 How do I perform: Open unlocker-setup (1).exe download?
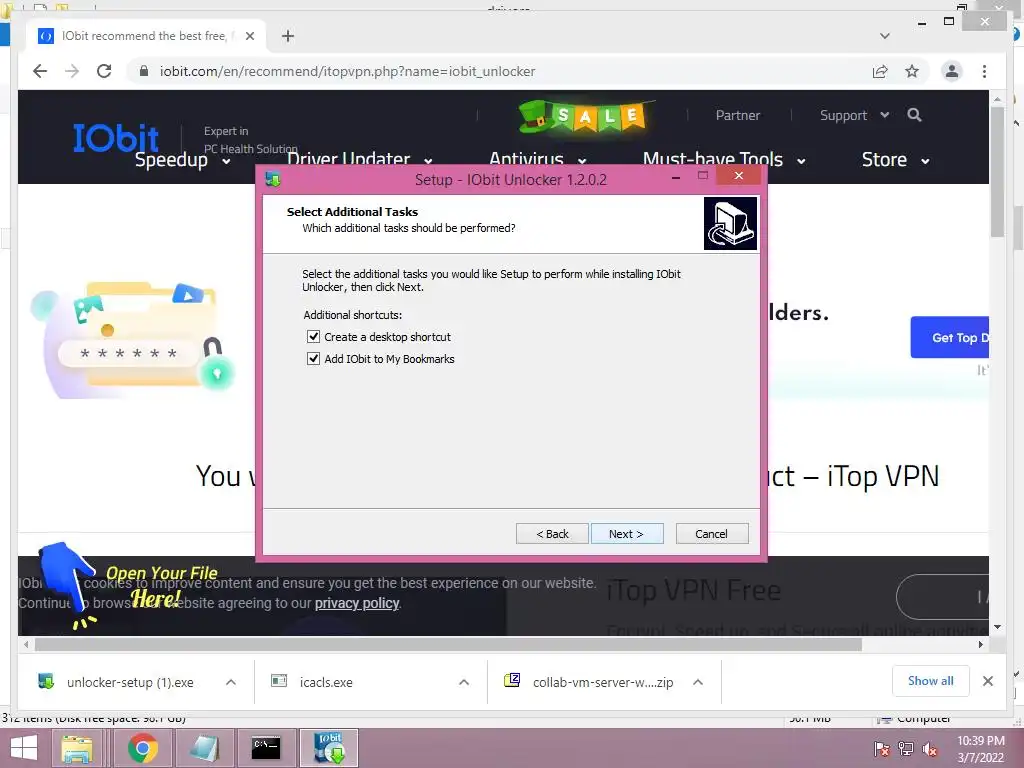(x=130, y=682)
